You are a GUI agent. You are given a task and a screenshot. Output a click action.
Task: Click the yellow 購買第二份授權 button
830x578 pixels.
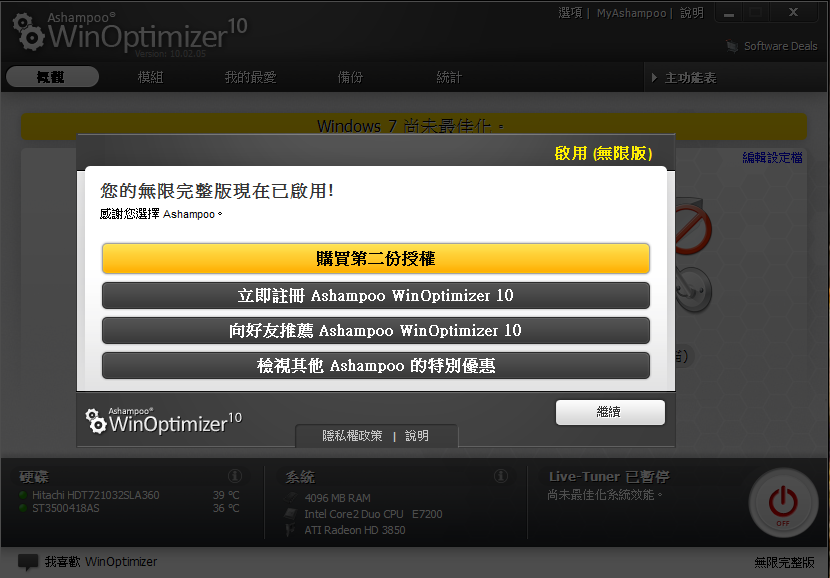[x=376, y=258]
